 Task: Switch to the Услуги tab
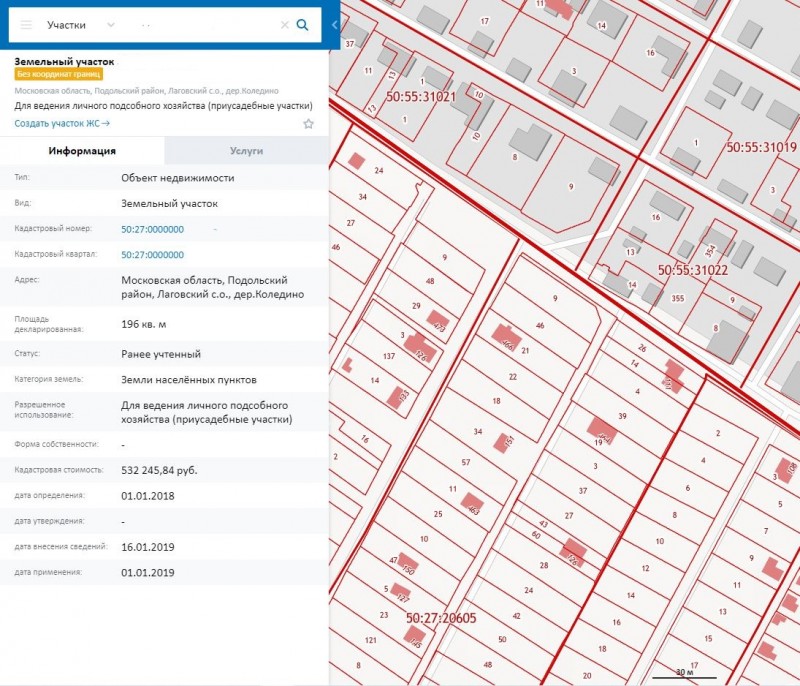[246, 151]
